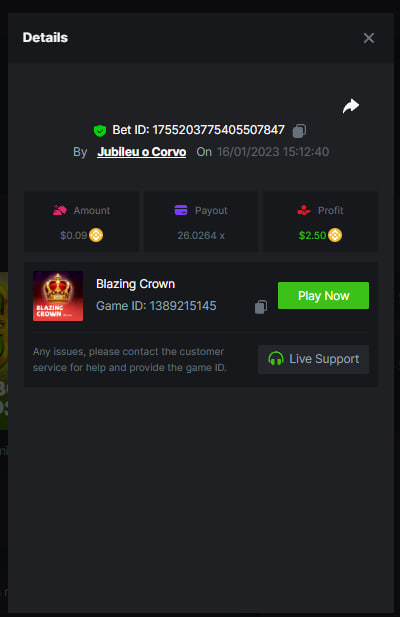Click the green verified shield icon
This screenshot has height=617, width=400.
tap(100, 130)
